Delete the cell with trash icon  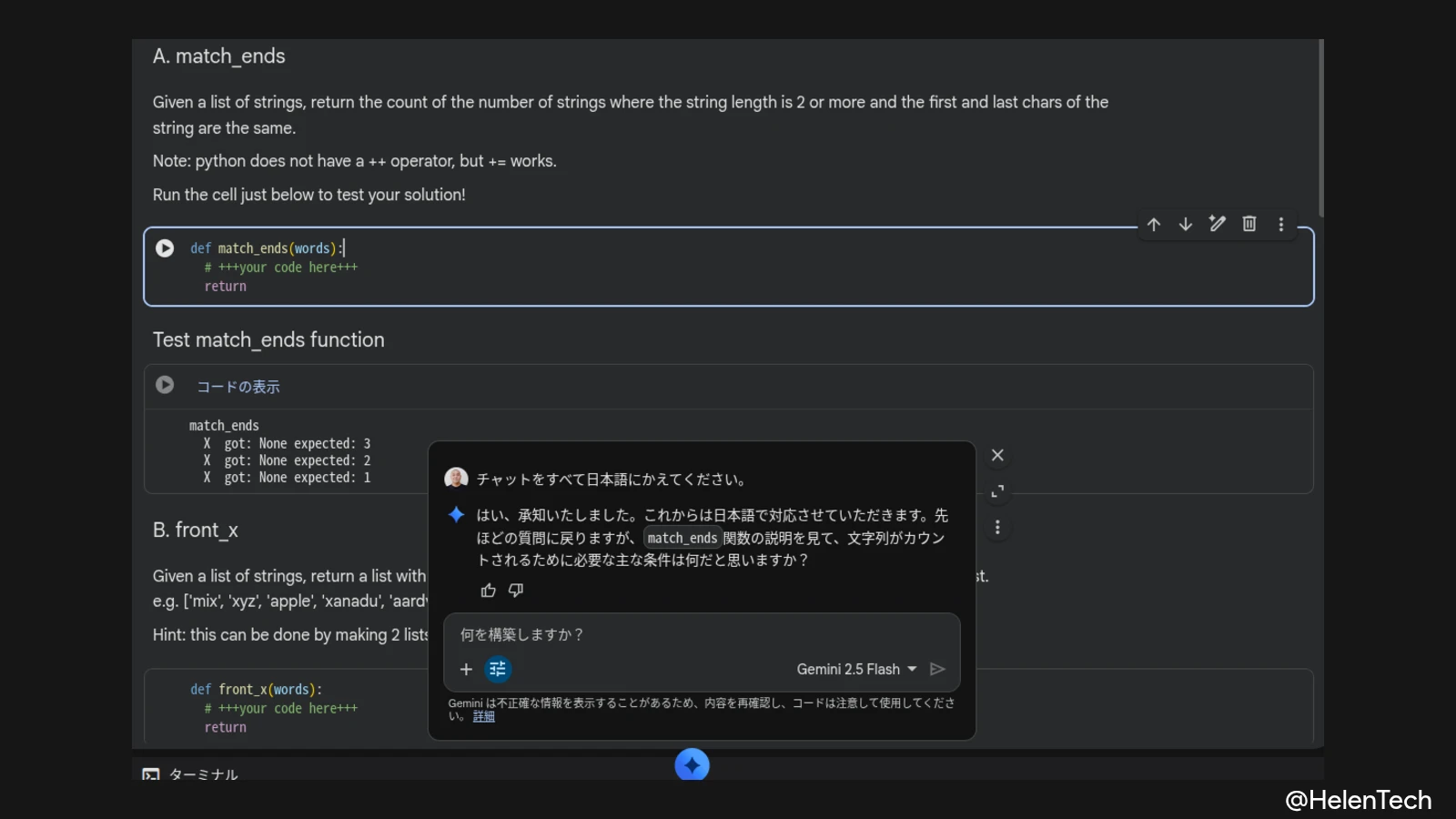[x=1249, y=224]
